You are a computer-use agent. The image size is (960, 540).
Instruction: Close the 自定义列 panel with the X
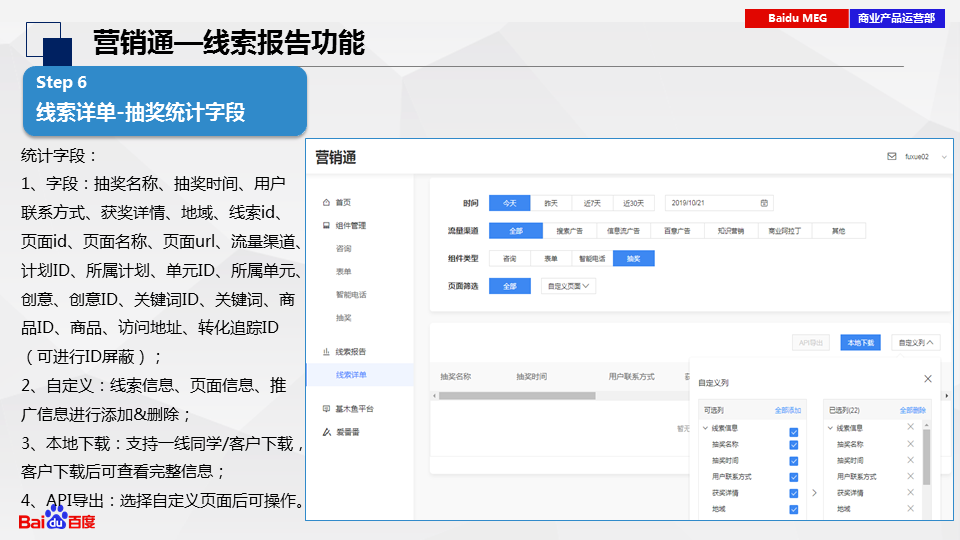coord(928,379)
